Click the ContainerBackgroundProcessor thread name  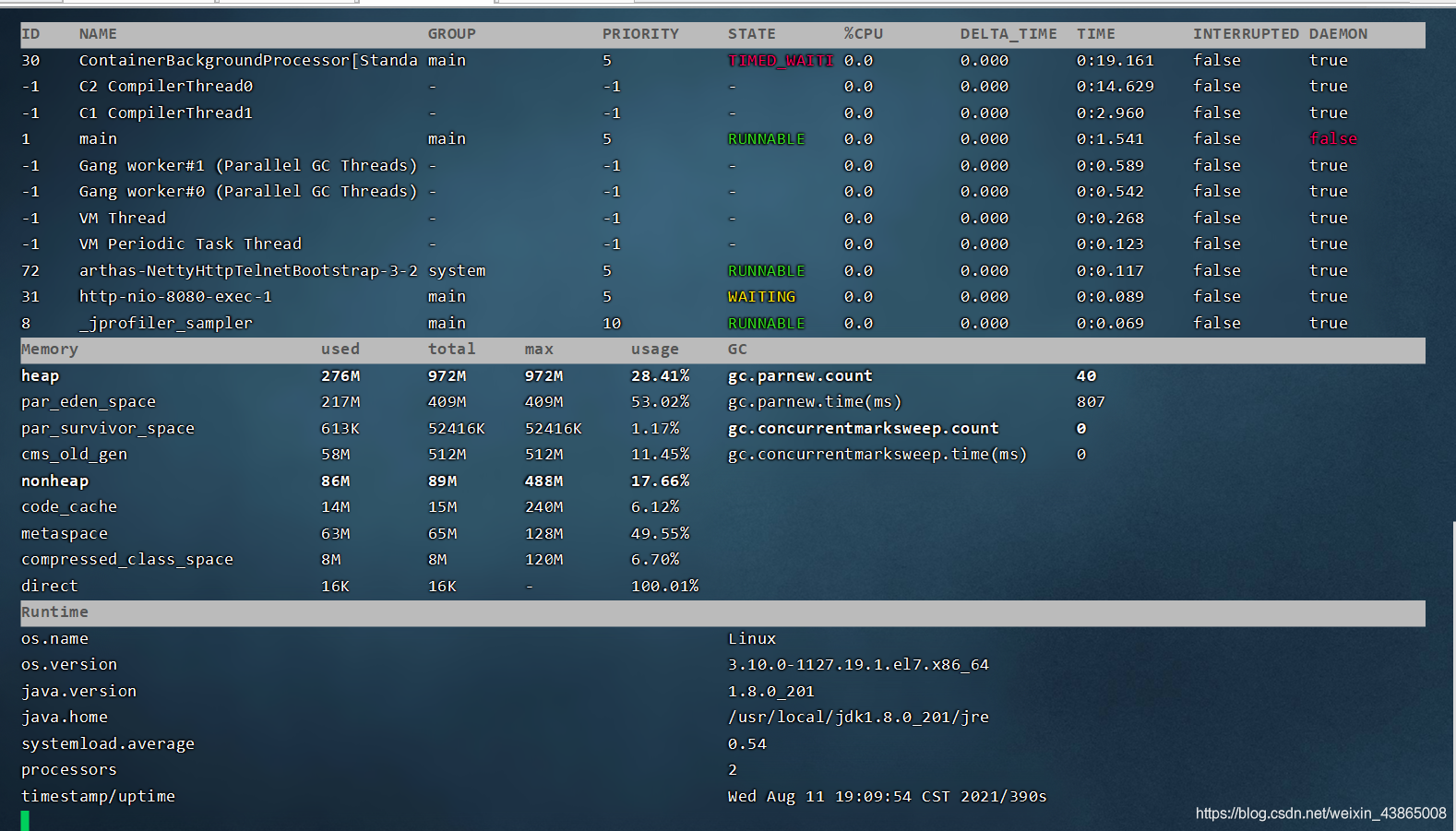(x=248, y=60)
